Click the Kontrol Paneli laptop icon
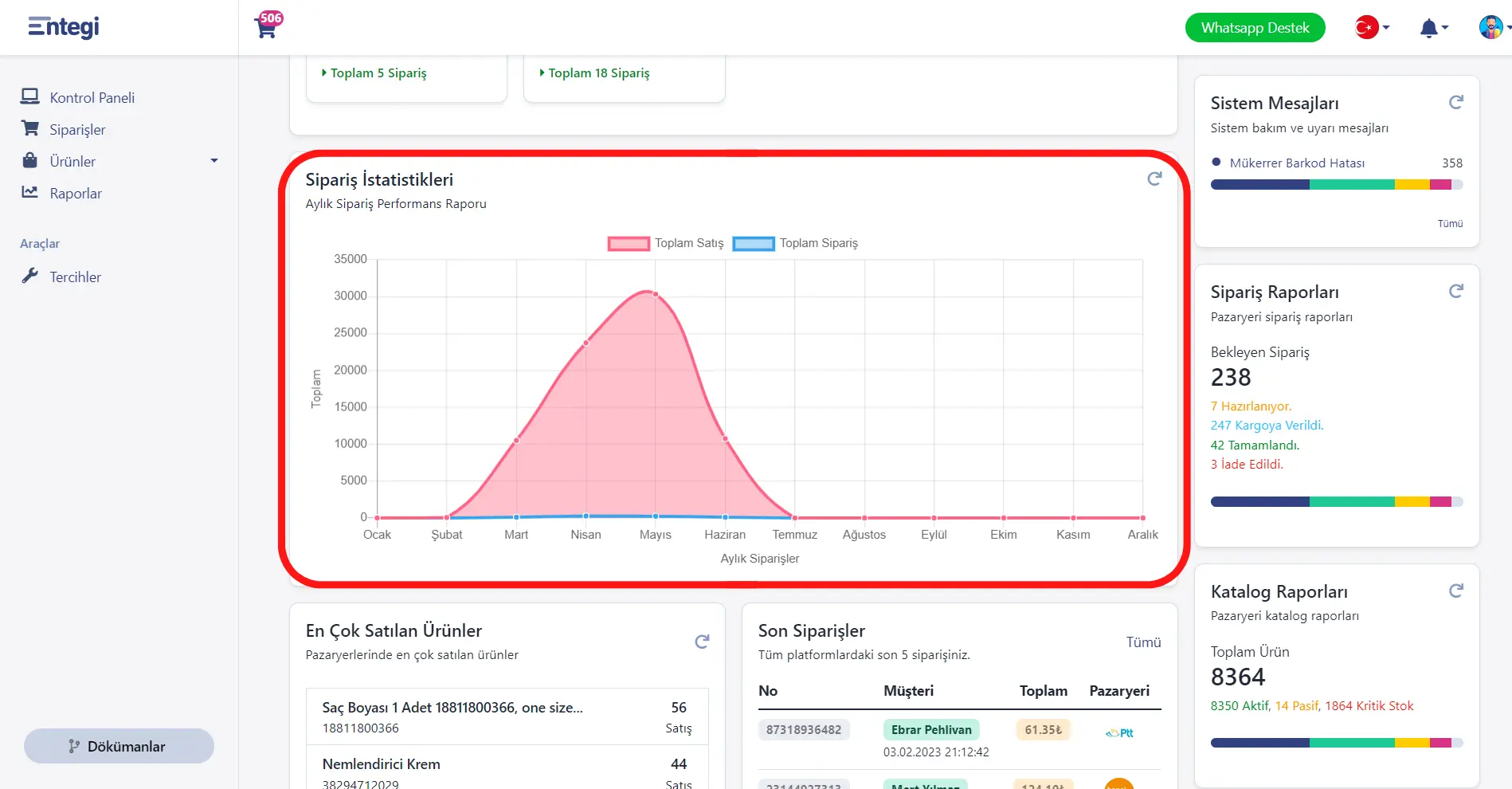 (30, 96)
